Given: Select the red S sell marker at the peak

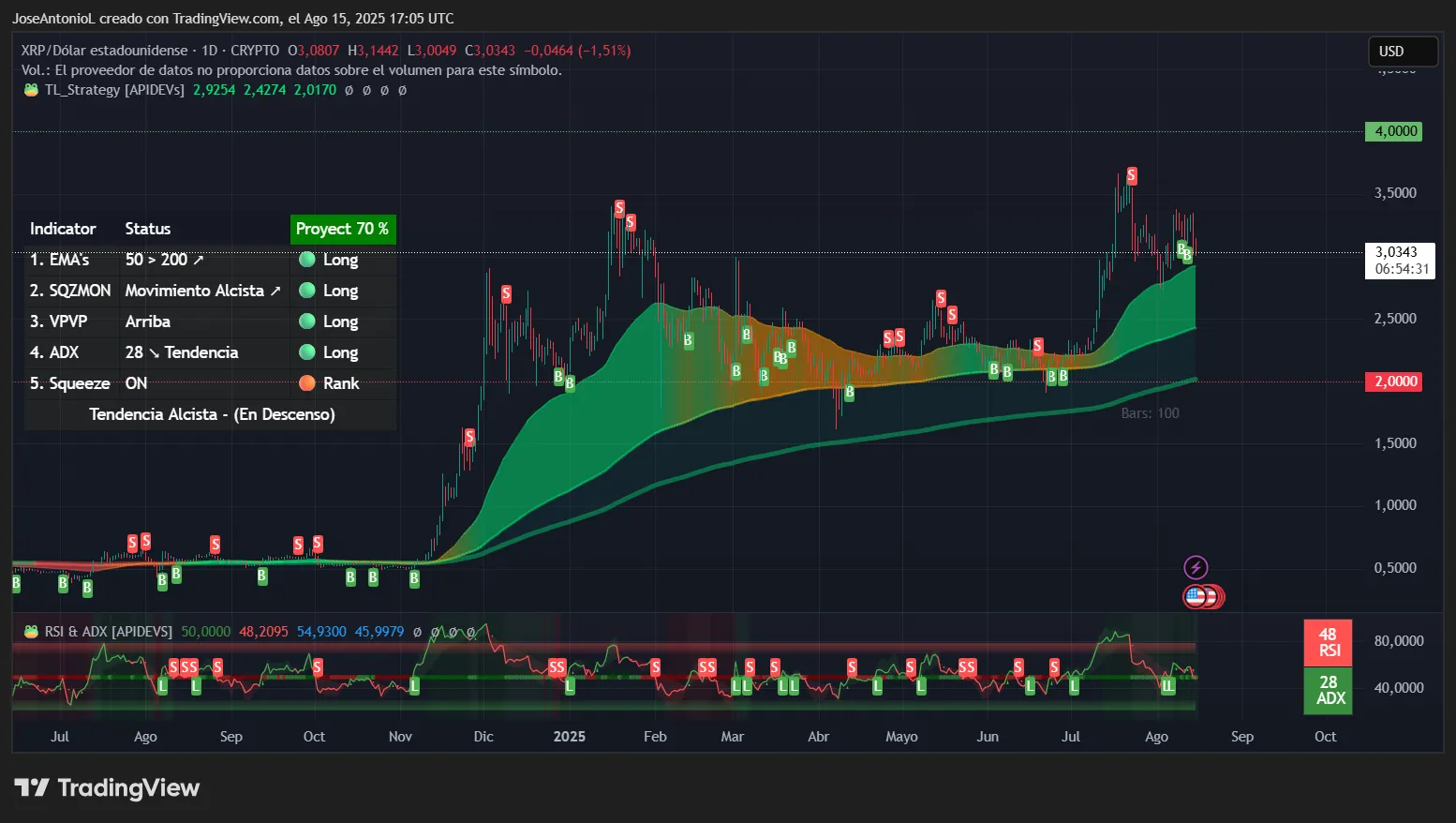Looking at the screenshot, I should [x=1130, y=175].
